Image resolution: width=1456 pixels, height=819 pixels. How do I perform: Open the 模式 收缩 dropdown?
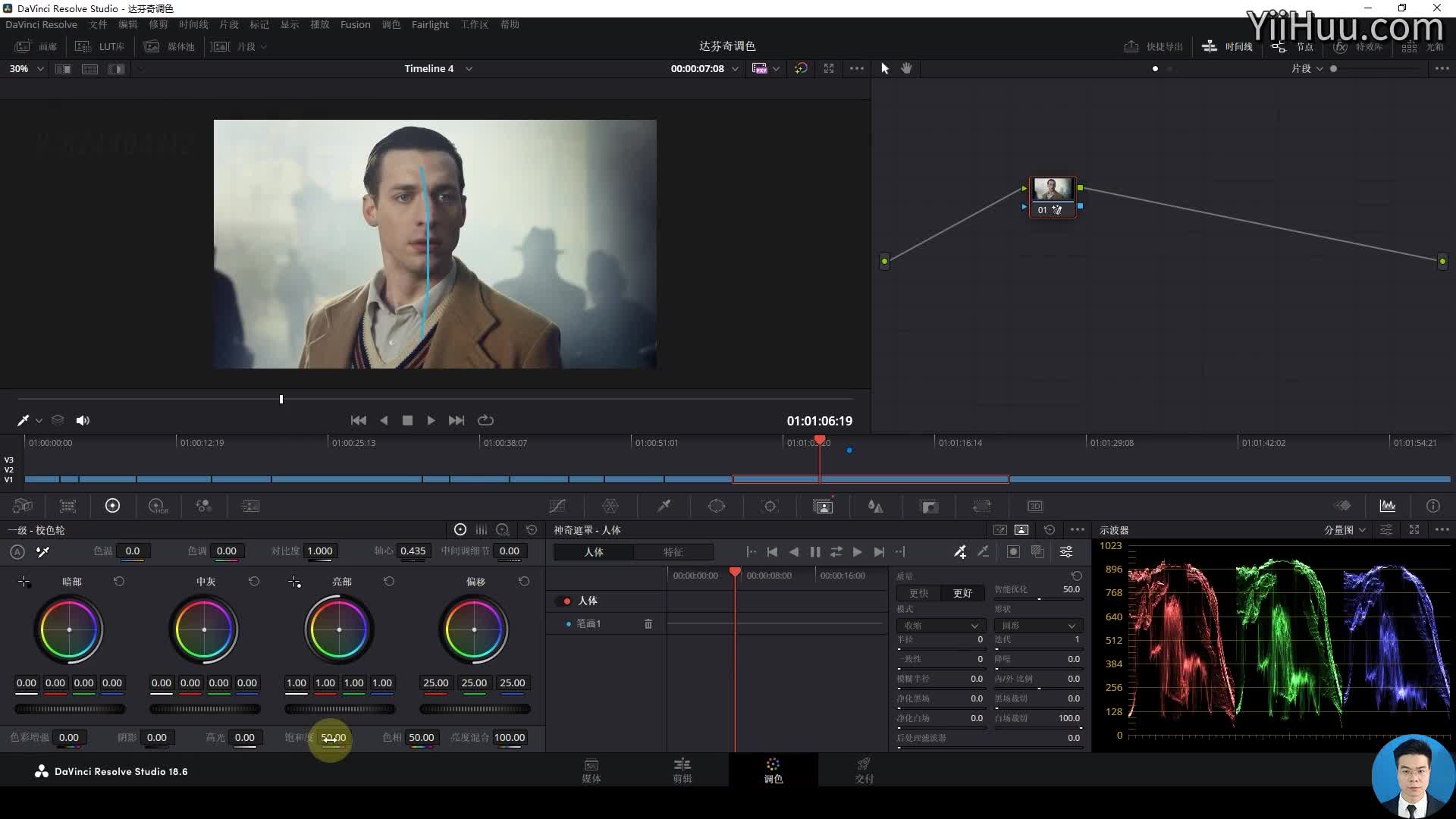[x=941, y=626]
